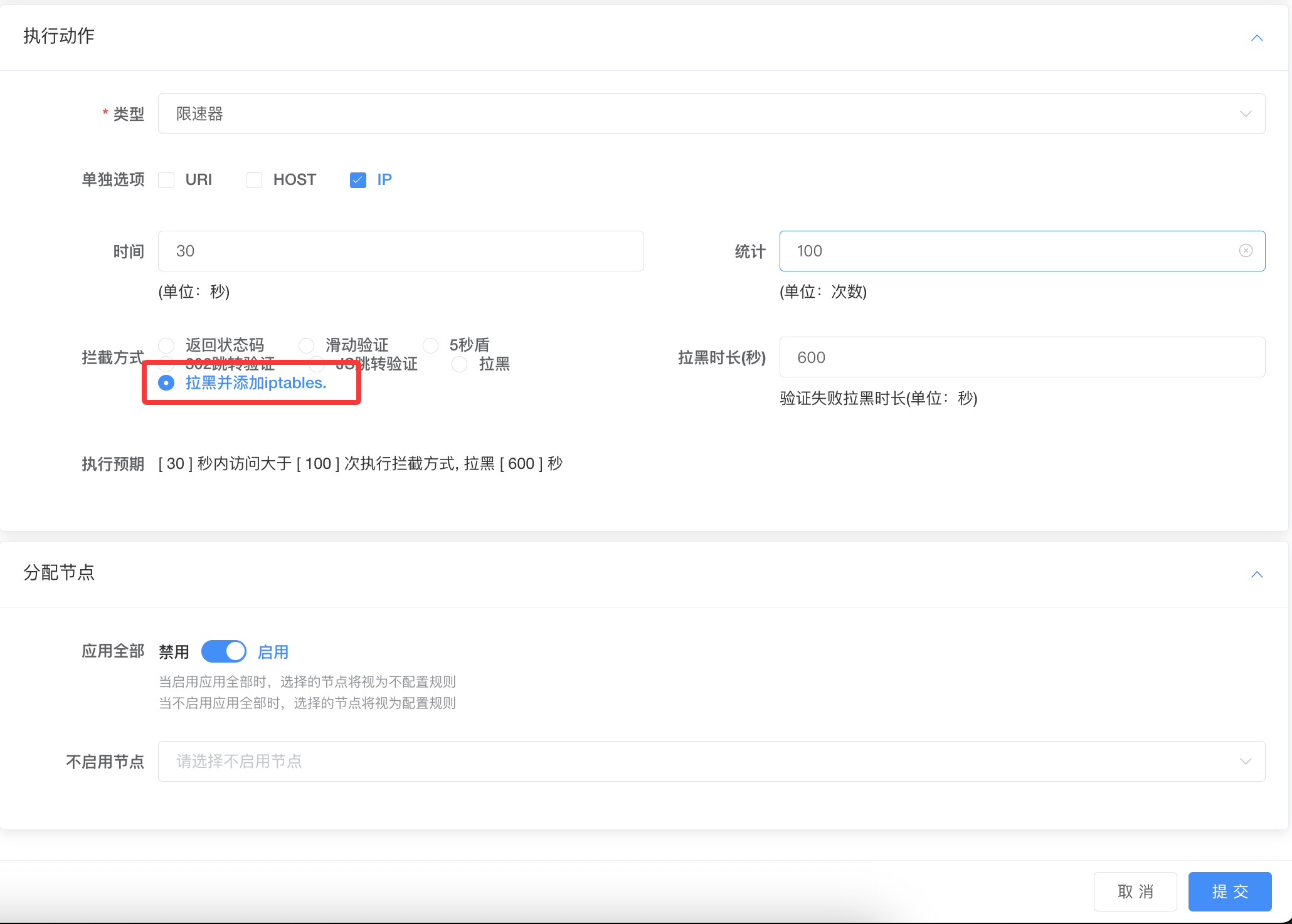Click the 执行预期 summary text

click(361, 464)
